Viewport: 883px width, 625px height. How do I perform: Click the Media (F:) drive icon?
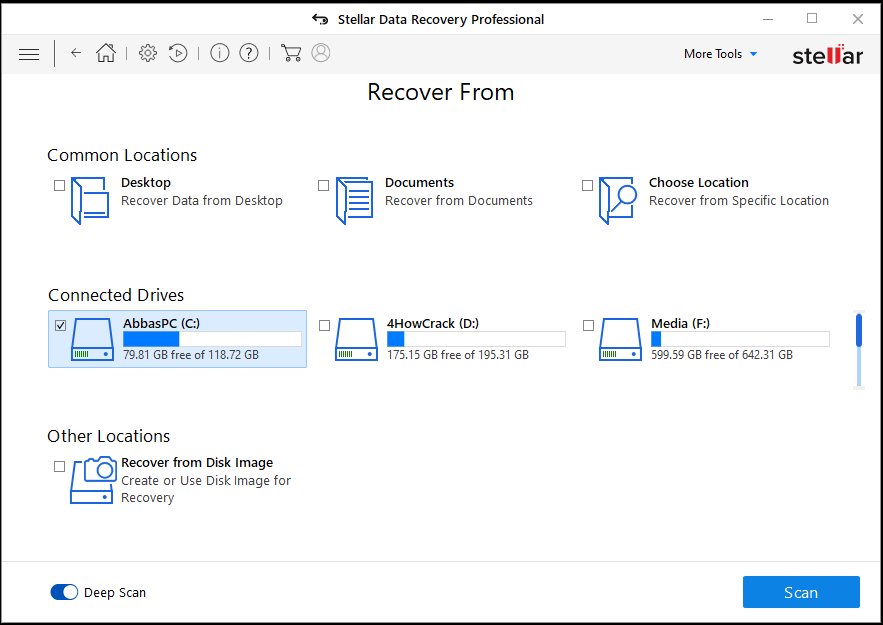(620, 339)
